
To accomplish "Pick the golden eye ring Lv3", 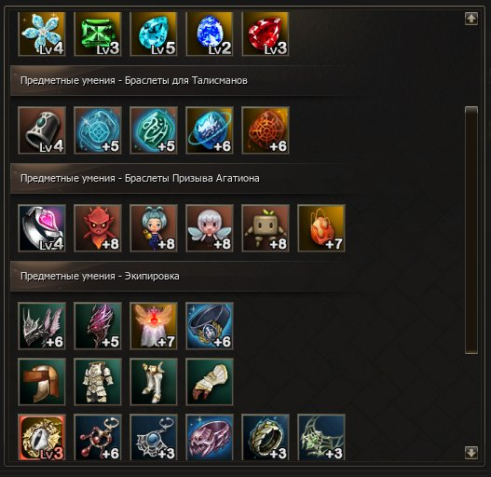I will pos(42,438).
